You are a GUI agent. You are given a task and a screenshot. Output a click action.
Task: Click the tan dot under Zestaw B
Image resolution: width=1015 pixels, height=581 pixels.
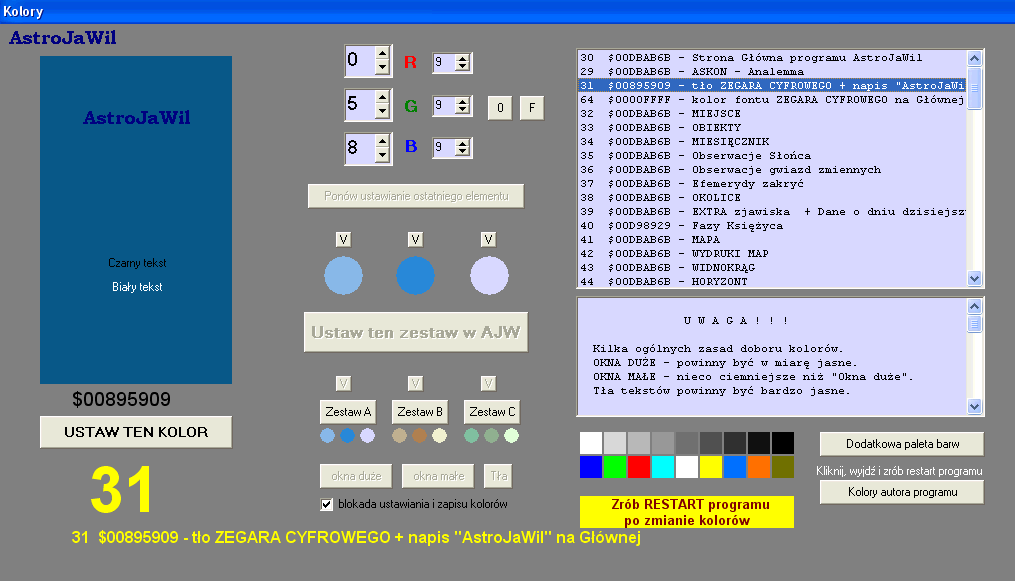coord(399,436)
